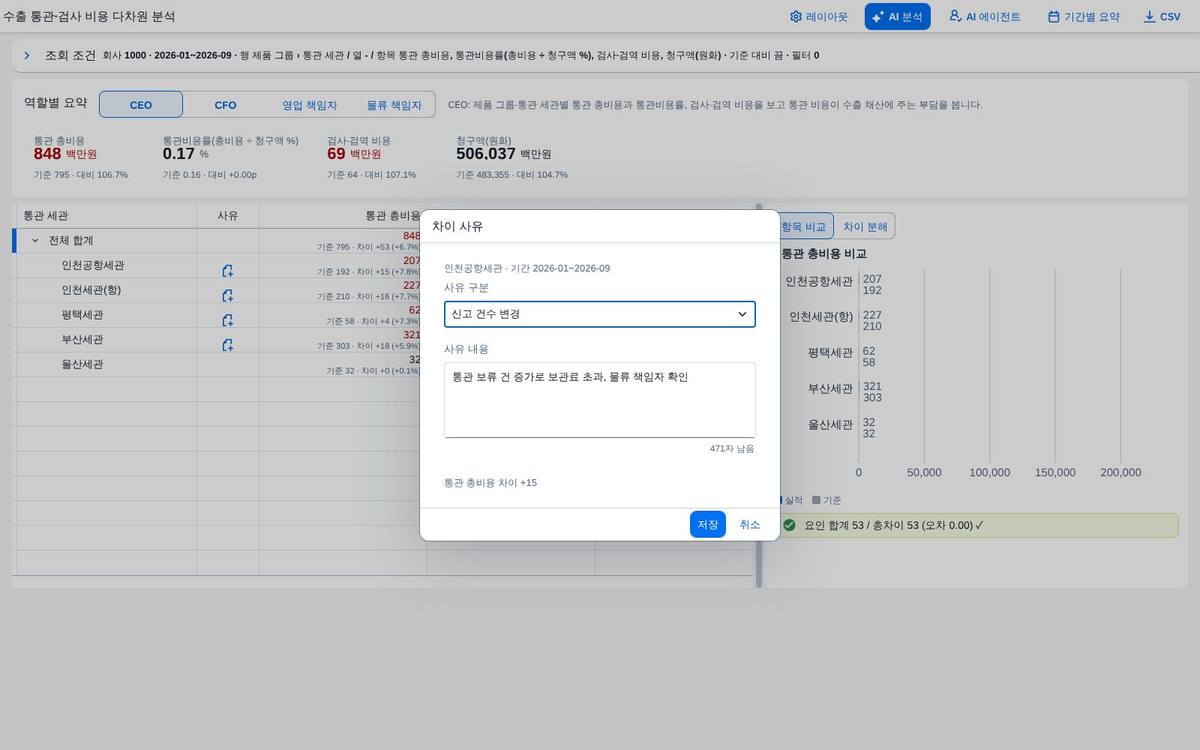The height and width of the screenshot is (750, 1200).
Task: Click the 사유 column header
Action: click(228, 216)
